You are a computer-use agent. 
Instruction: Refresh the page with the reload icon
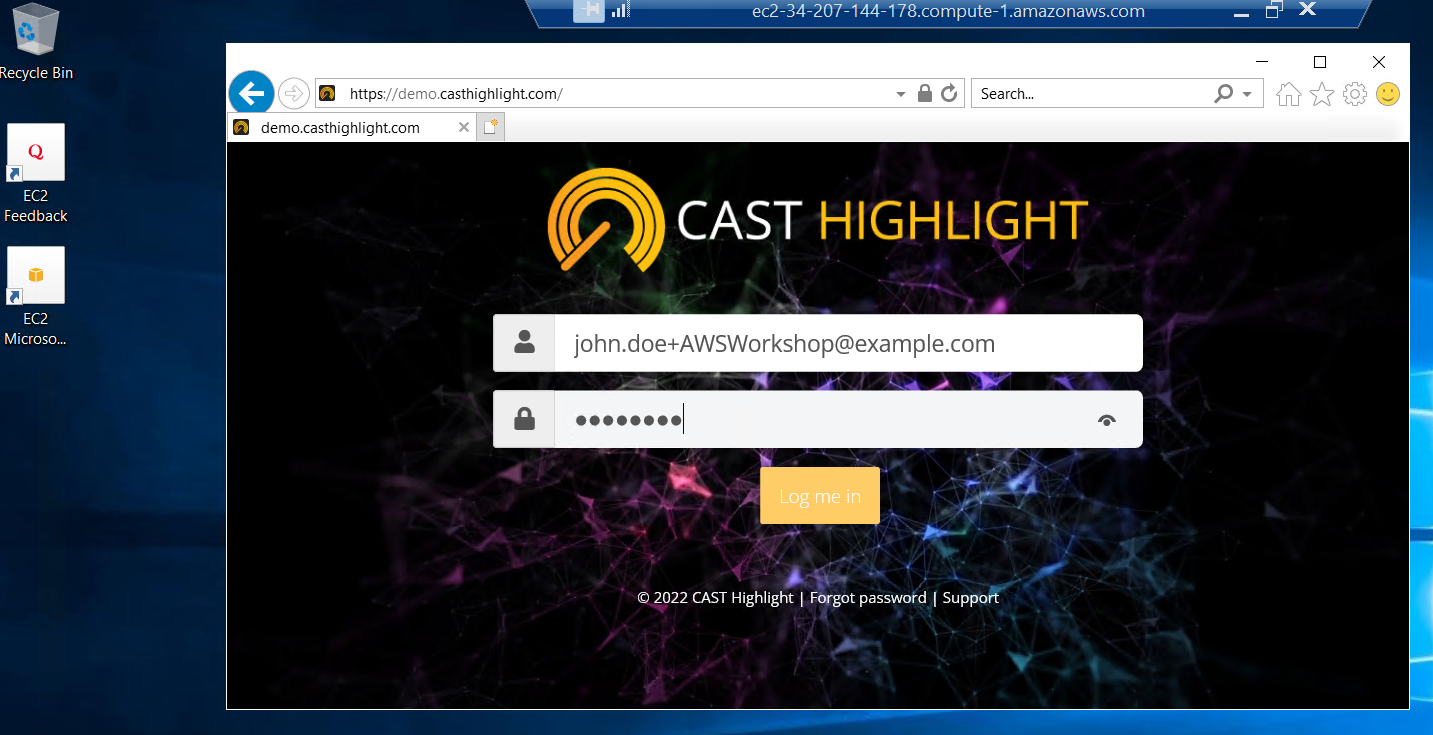(x=949, y=94)
